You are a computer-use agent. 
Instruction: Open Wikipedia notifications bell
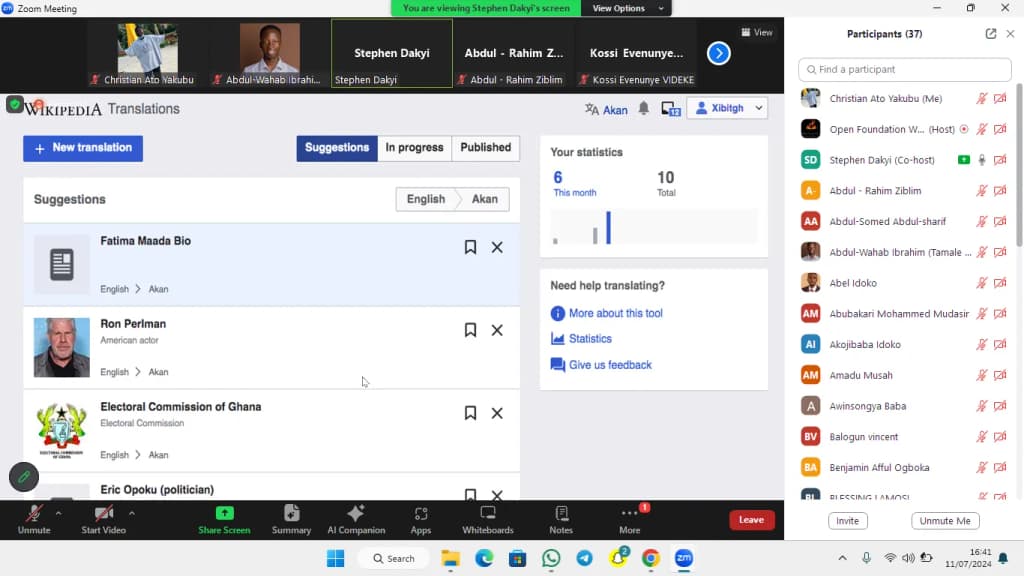644,108
